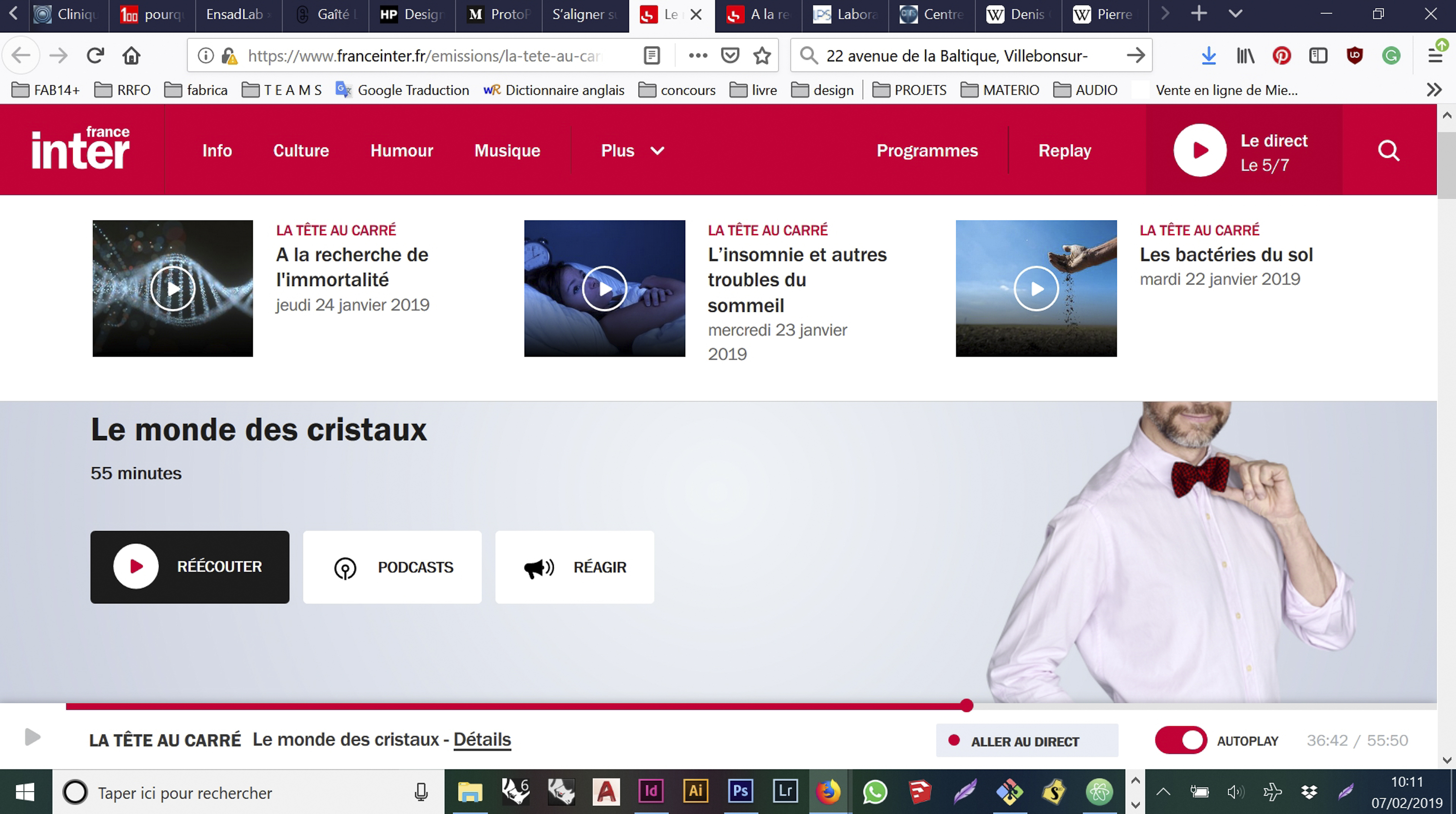The image size is (1456, 814).
Task: Click the red audio progress bar handle
Action: [966, 705]
